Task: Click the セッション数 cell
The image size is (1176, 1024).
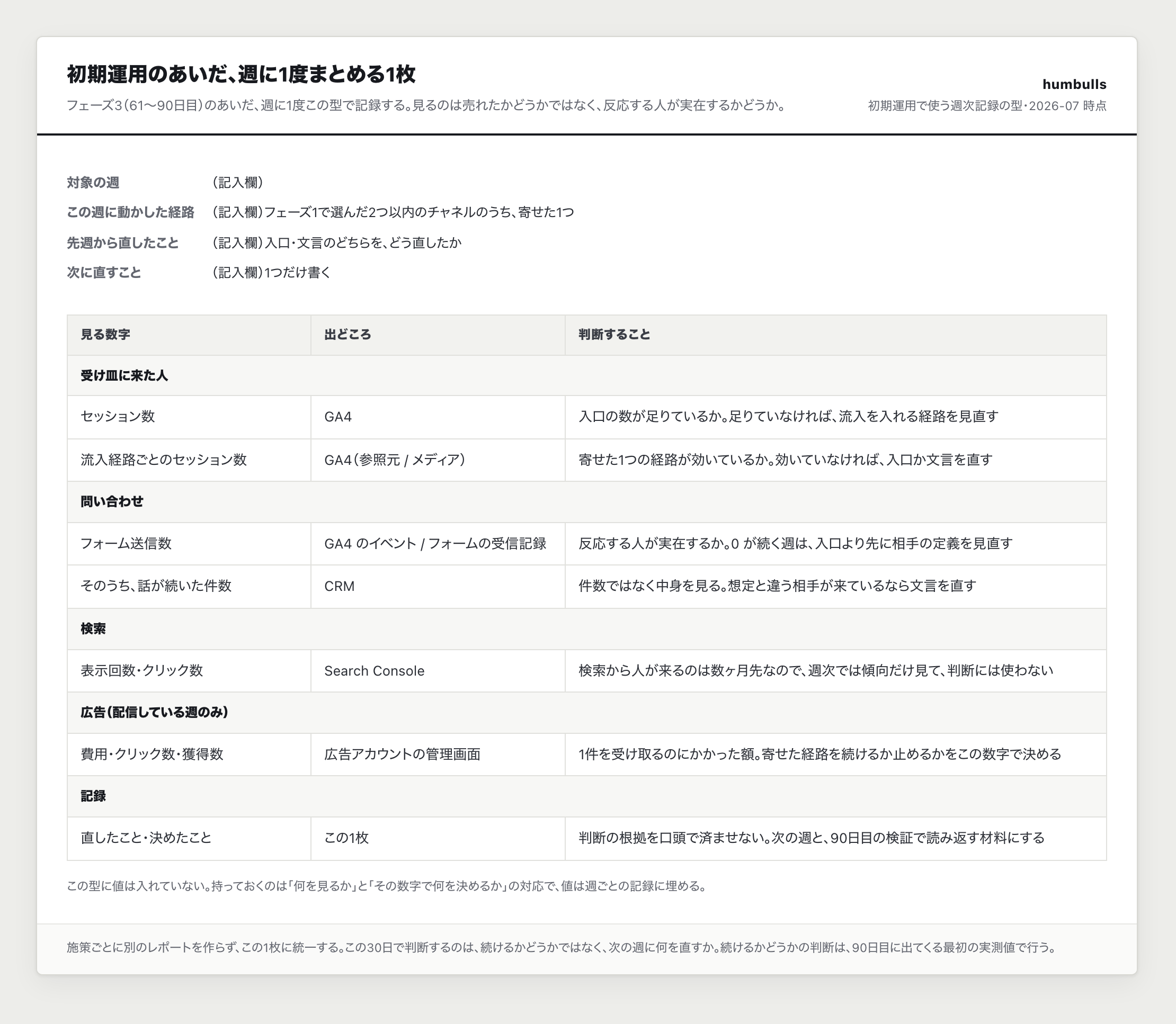Action: click(x=189, y=417)
